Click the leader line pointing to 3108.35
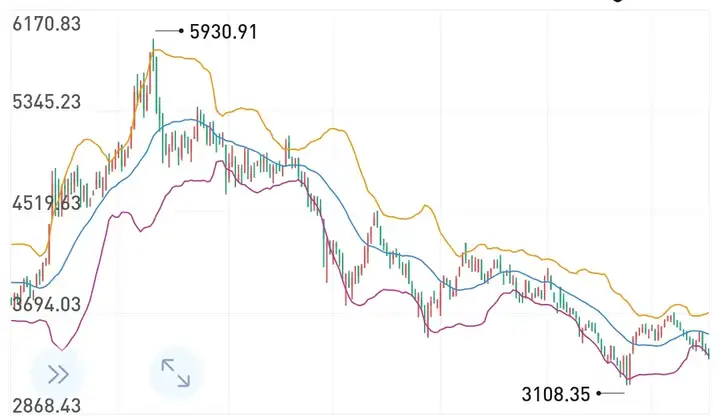 613,394
